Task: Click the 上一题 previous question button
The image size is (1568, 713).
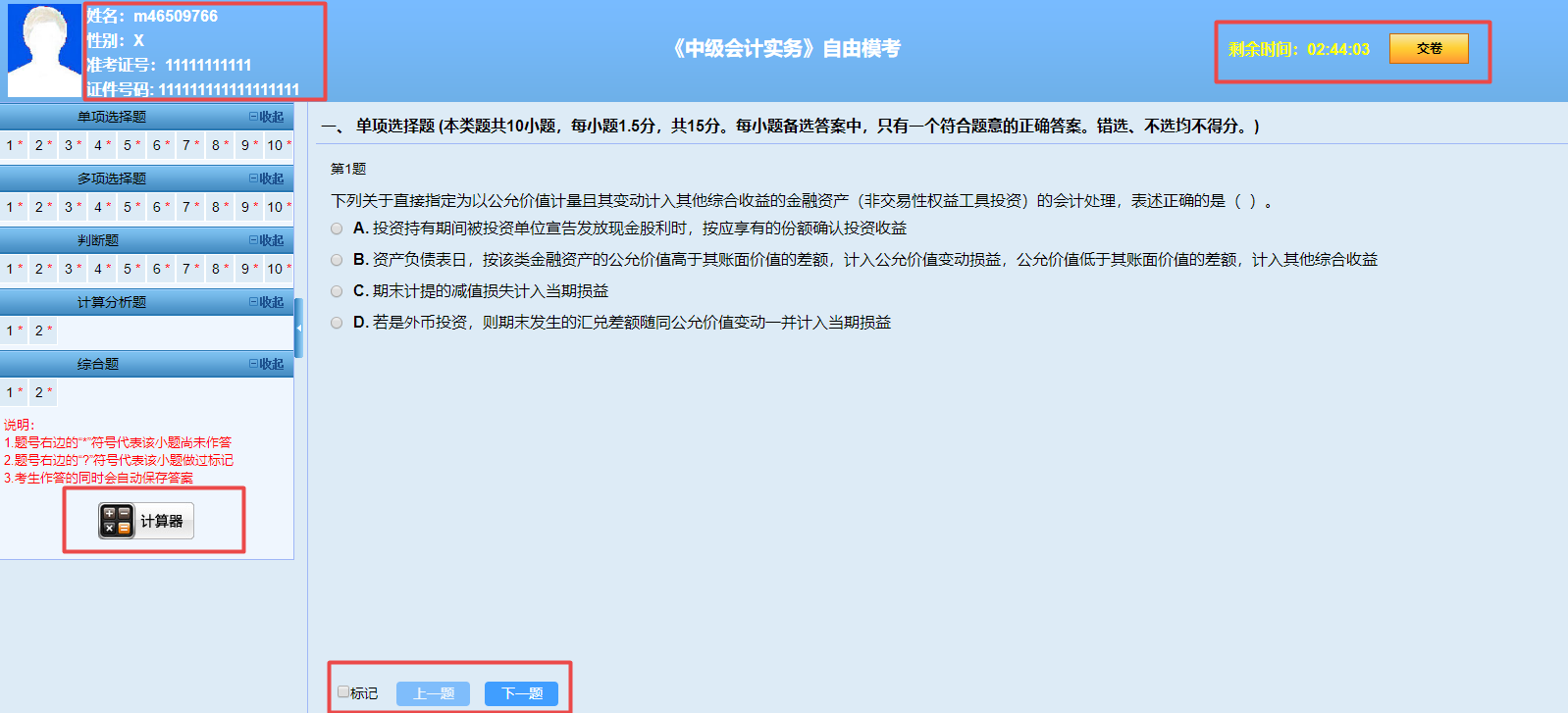Action: [x=433, y=693]
